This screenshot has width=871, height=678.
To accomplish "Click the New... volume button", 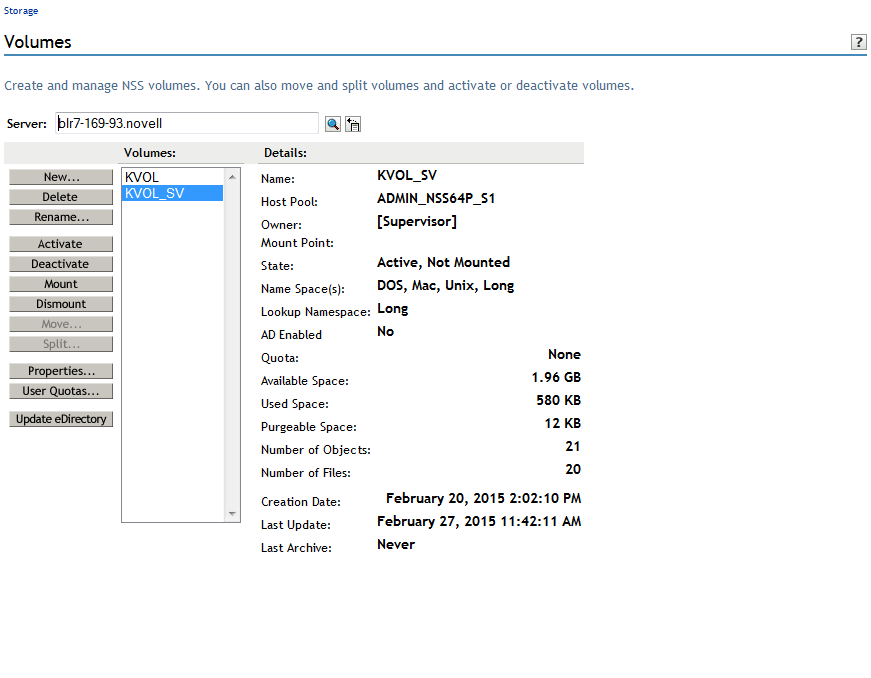I will (x=61, y=177).
